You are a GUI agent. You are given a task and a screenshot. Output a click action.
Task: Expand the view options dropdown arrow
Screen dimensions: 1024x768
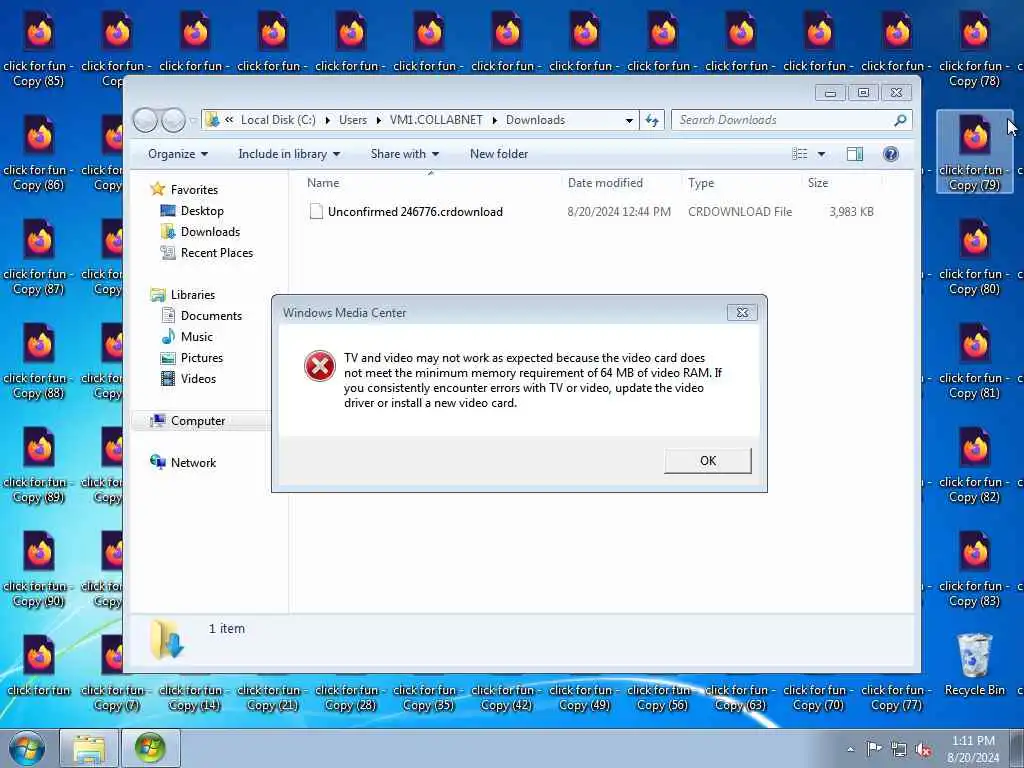point(822,154)
